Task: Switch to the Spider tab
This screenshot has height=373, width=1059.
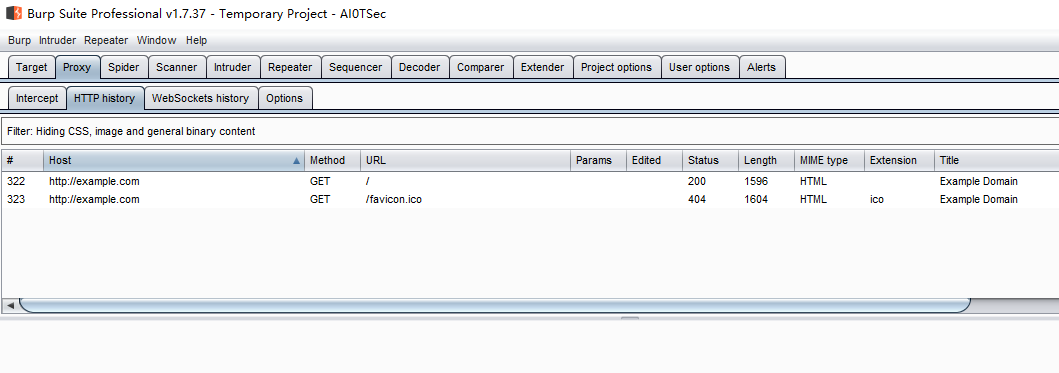Action: point(124,68)
